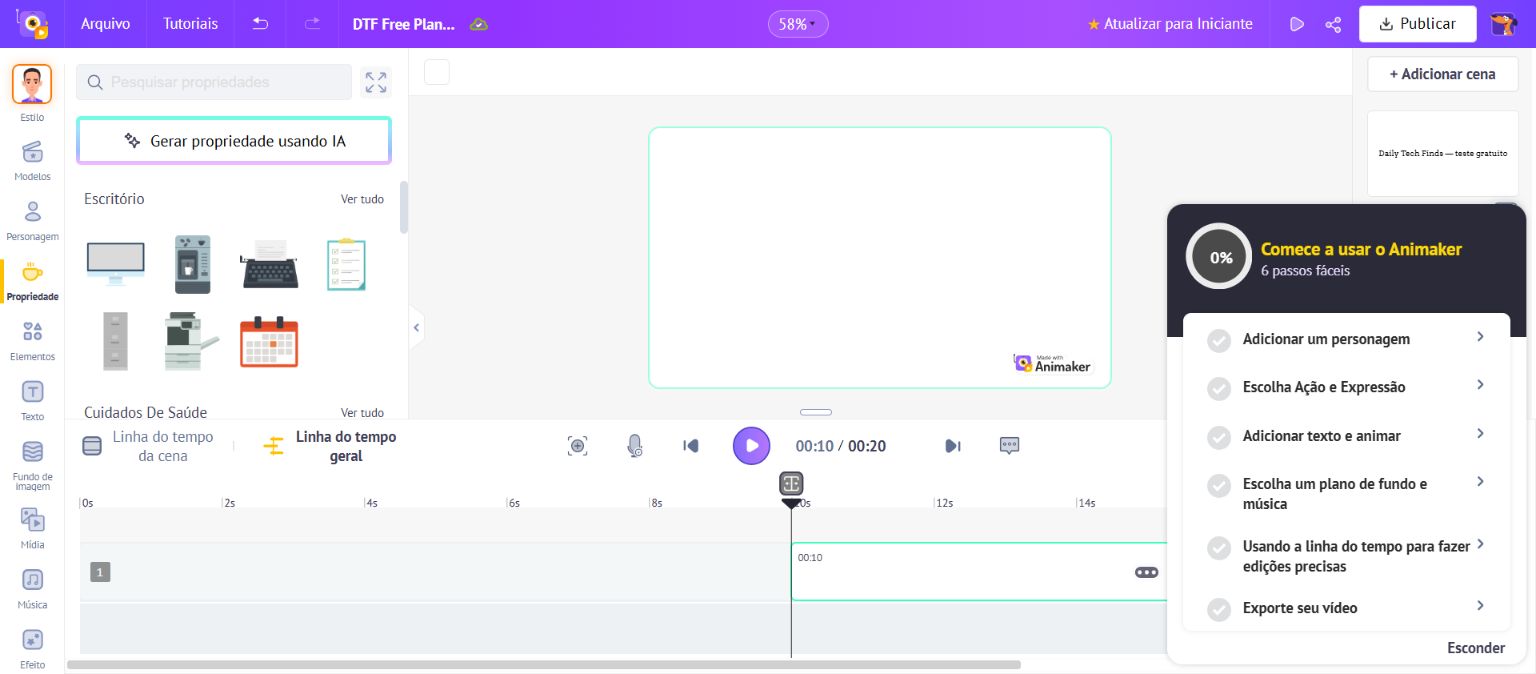Click the split marker on the playhead
1536x674 pixels.
point(791,484)
